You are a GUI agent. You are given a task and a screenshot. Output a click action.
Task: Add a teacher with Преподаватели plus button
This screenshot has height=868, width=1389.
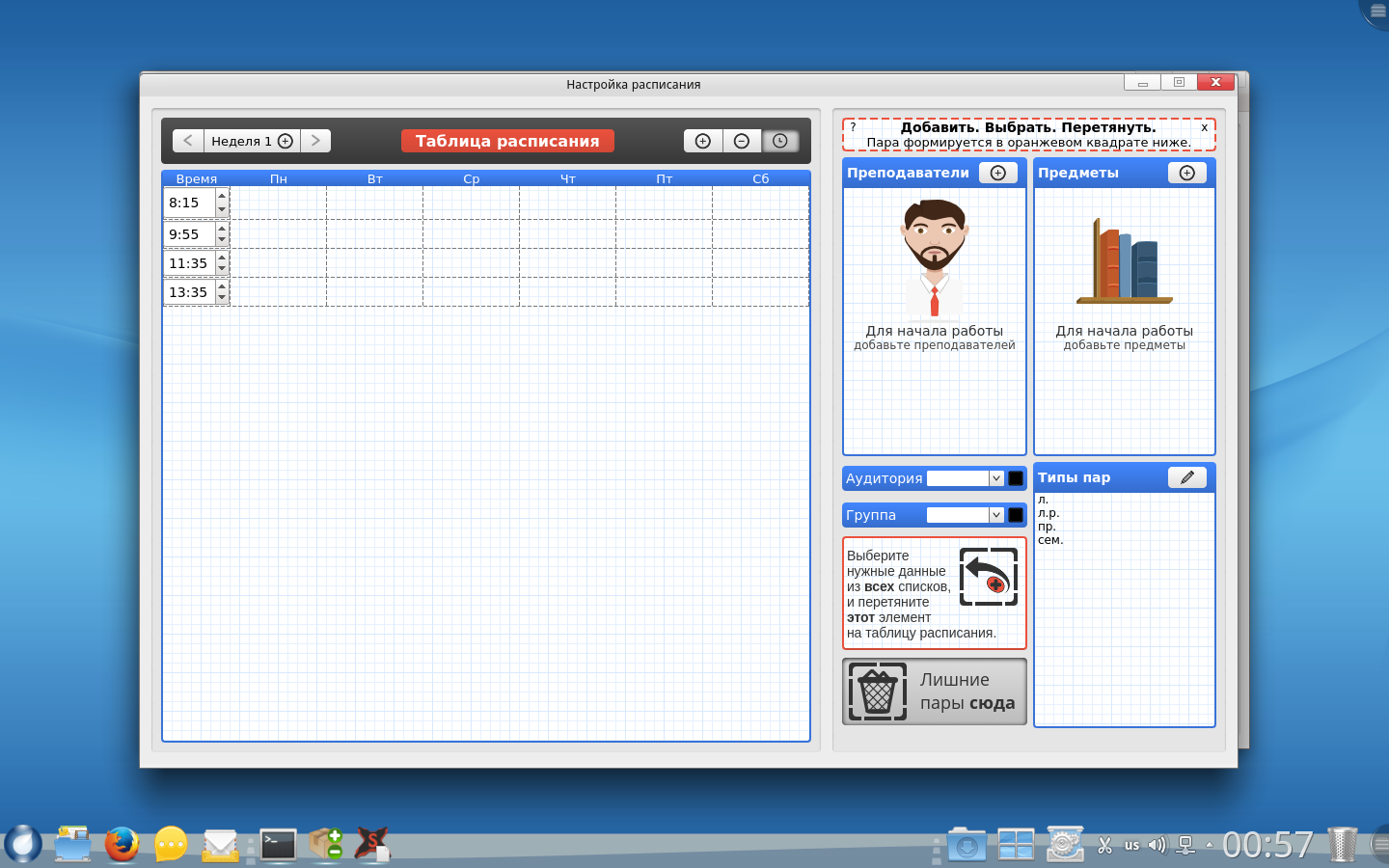coord(998,173)
